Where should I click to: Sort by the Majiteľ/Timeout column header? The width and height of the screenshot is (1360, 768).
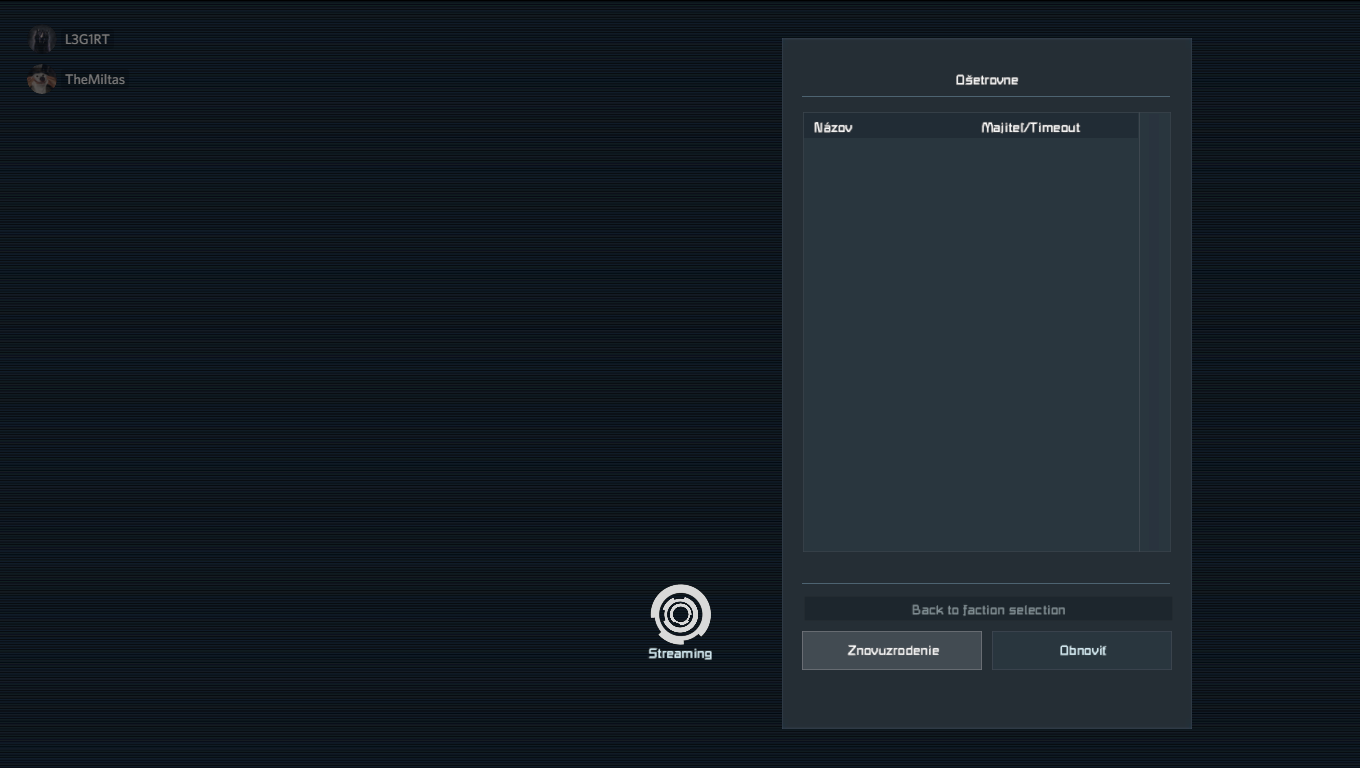pyautogui.click(x=1030, y=128)
